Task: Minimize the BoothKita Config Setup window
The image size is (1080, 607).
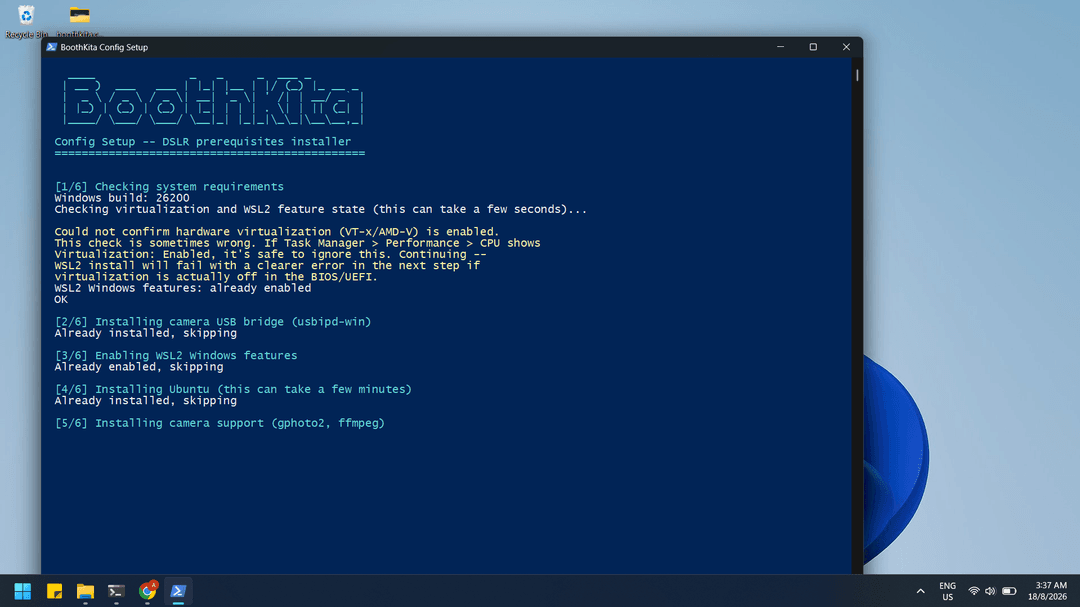Action: pos(780,47)
